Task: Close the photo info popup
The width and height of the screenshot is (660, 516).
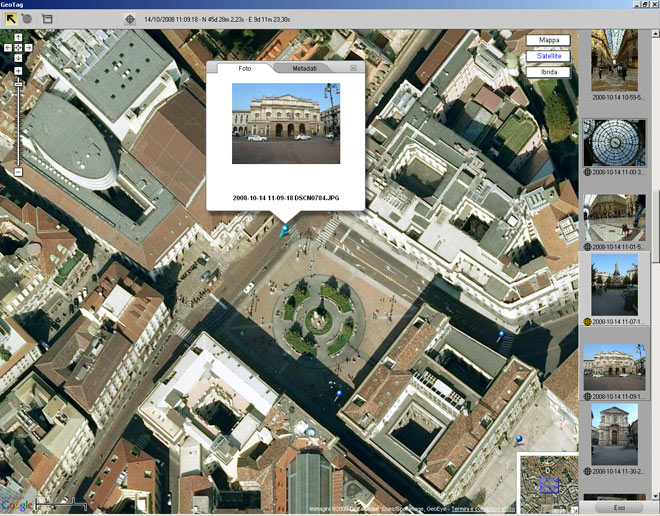Action: (353, 68)
